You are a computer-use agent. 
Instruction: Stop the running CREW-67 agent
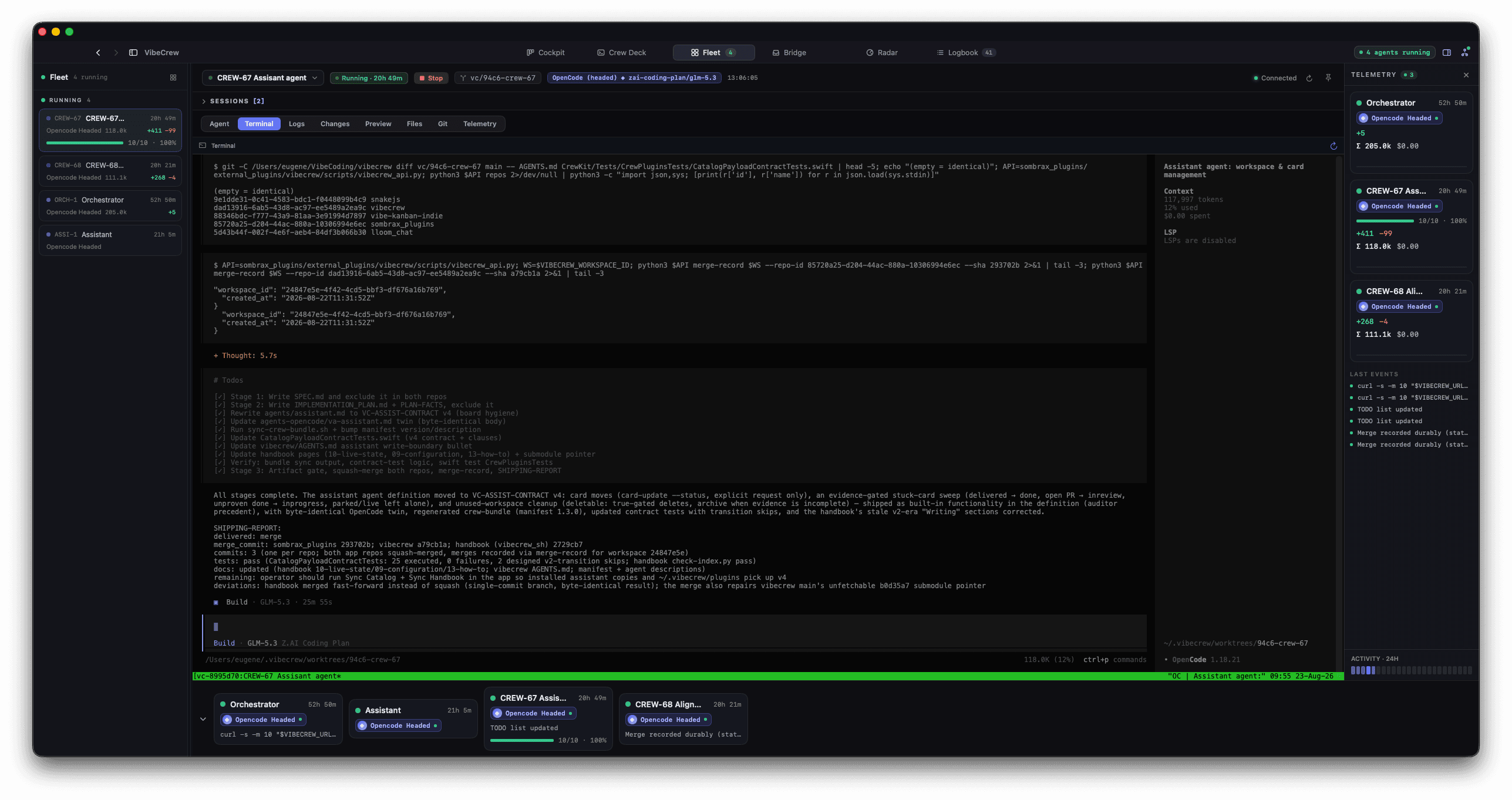click(431, 78)
